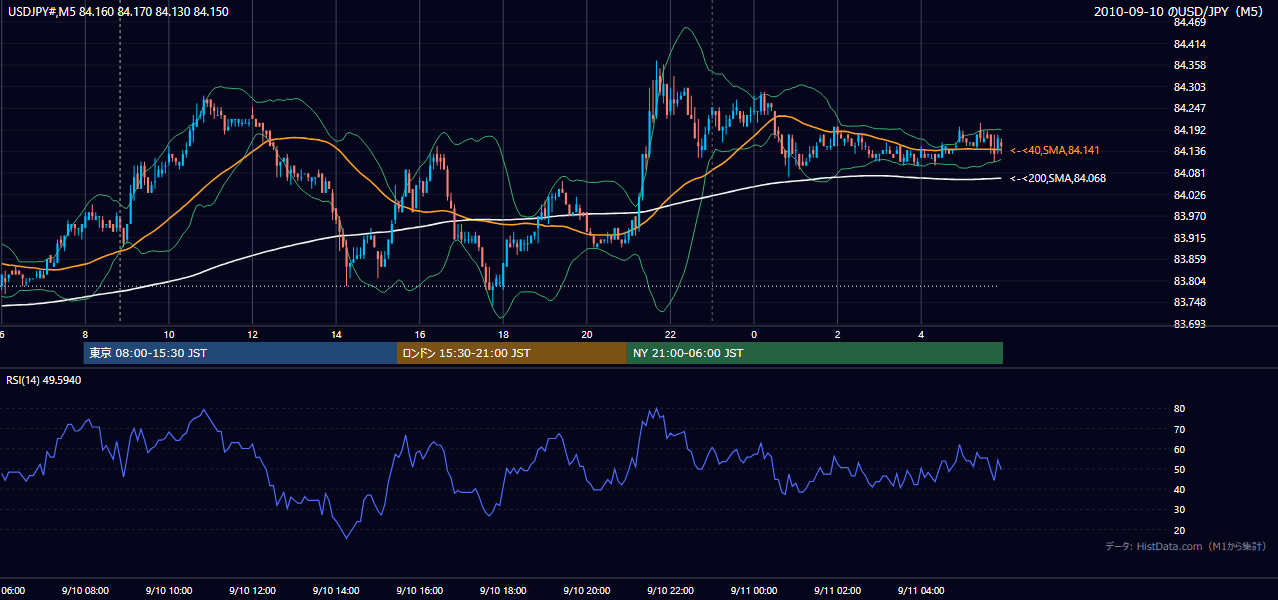Click the 9/10 10:00 bottom time label

click(168, 591)
